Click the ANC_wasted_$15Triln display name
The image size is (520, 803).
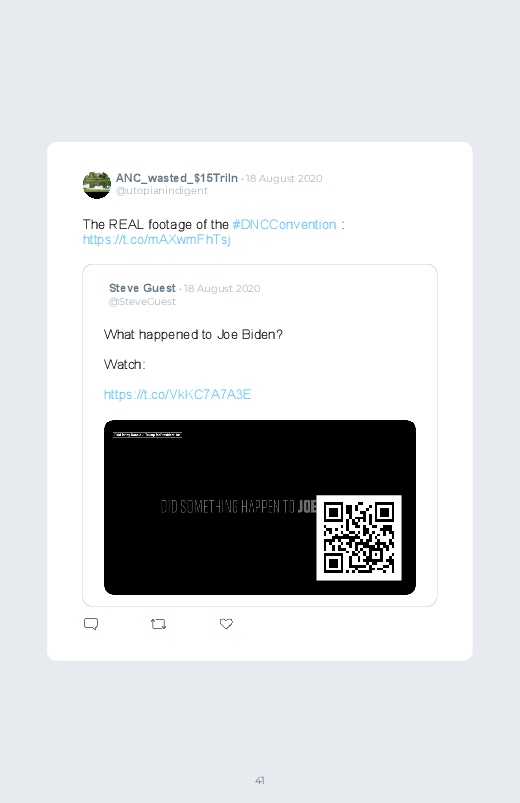coord(177,178)
